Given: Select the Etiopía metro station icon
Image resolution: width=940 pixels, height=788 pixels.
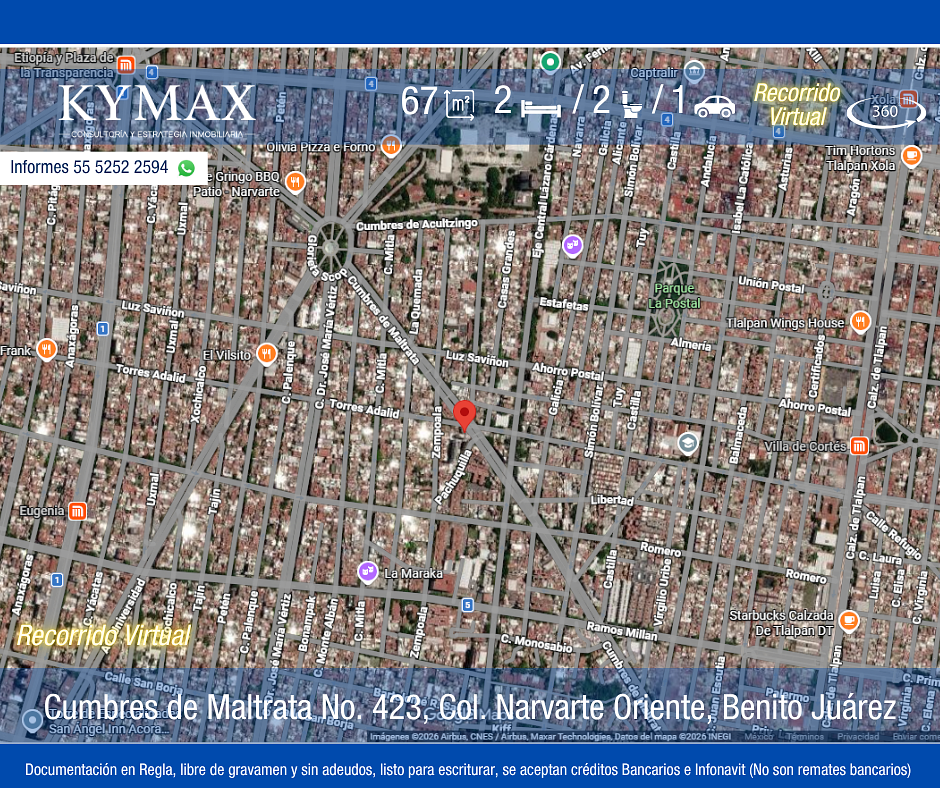Looking at the screenshot, I should coord(126,64).
